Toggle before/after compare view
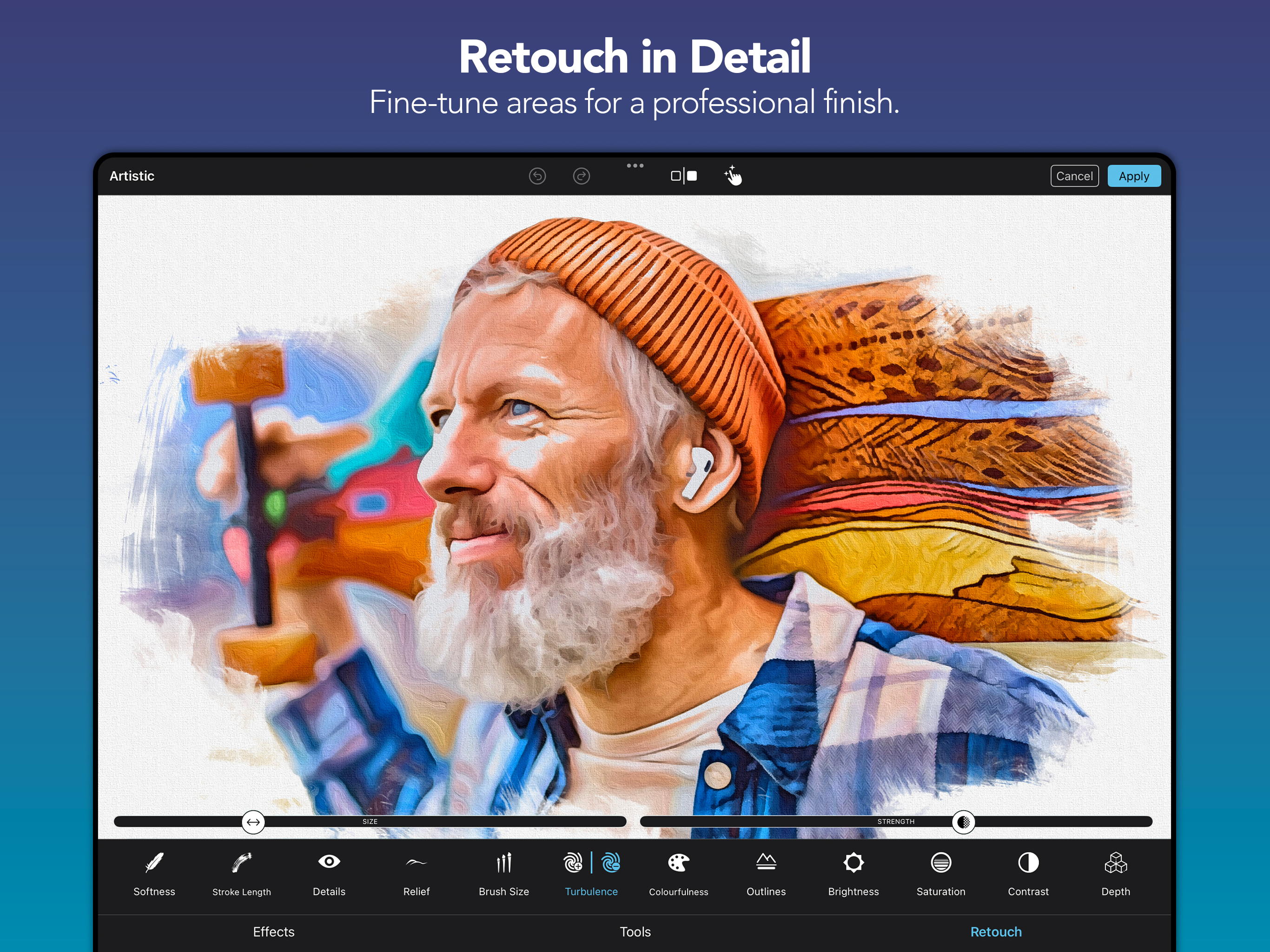 point(684,176)
